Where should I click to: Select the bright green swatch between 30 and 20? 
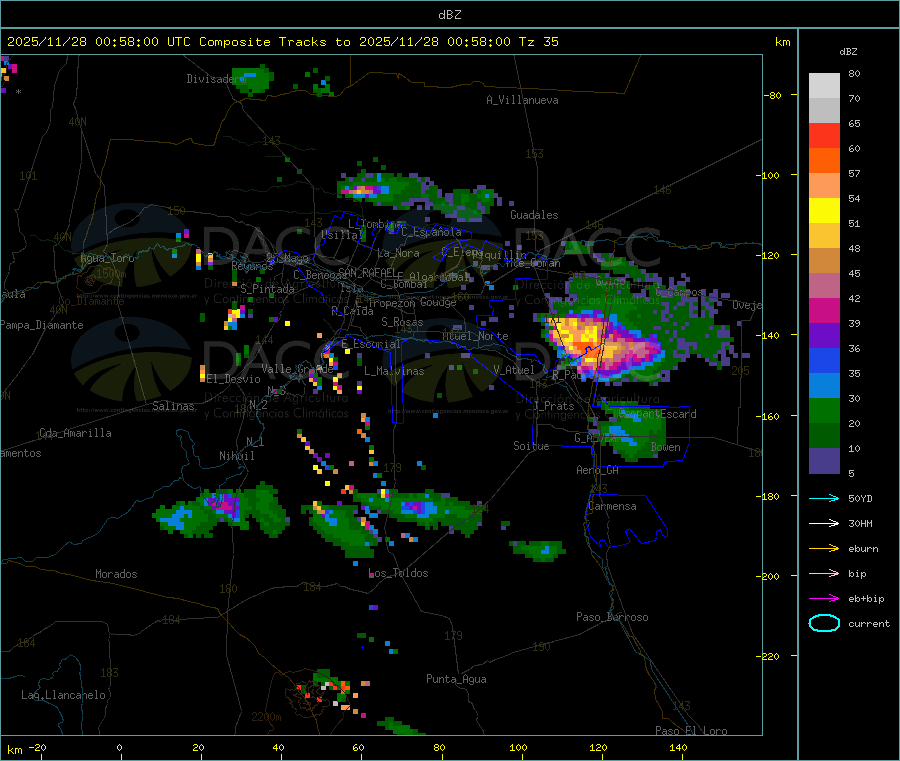point(824,410)
